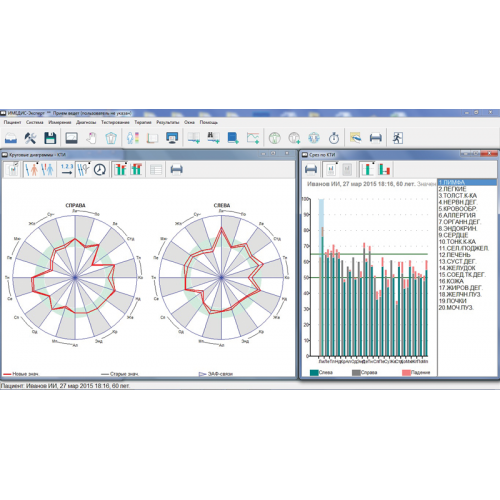Toggle the orange human figure view button
The image size is (500, 500).
[x=31, y=169]
